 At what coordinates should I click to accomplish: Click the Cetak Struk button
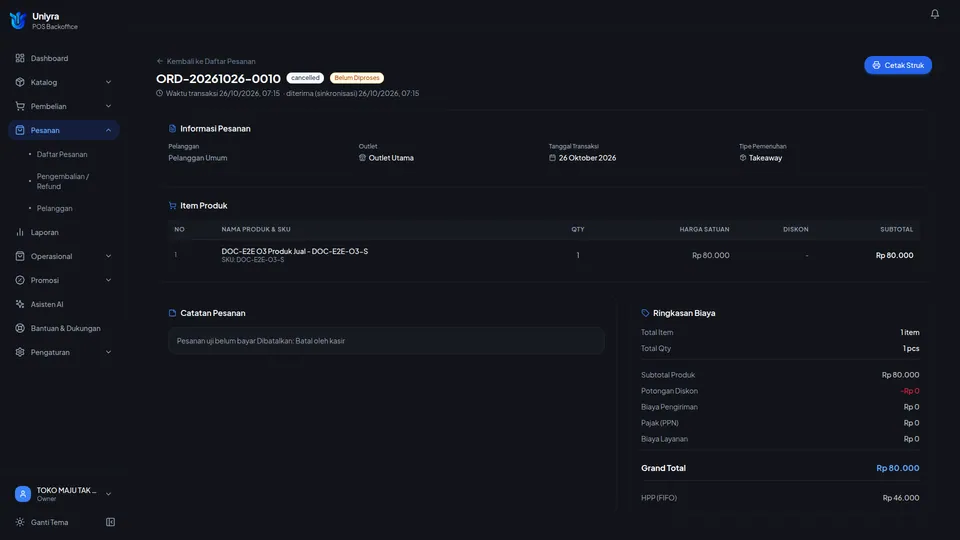(898, 65)
